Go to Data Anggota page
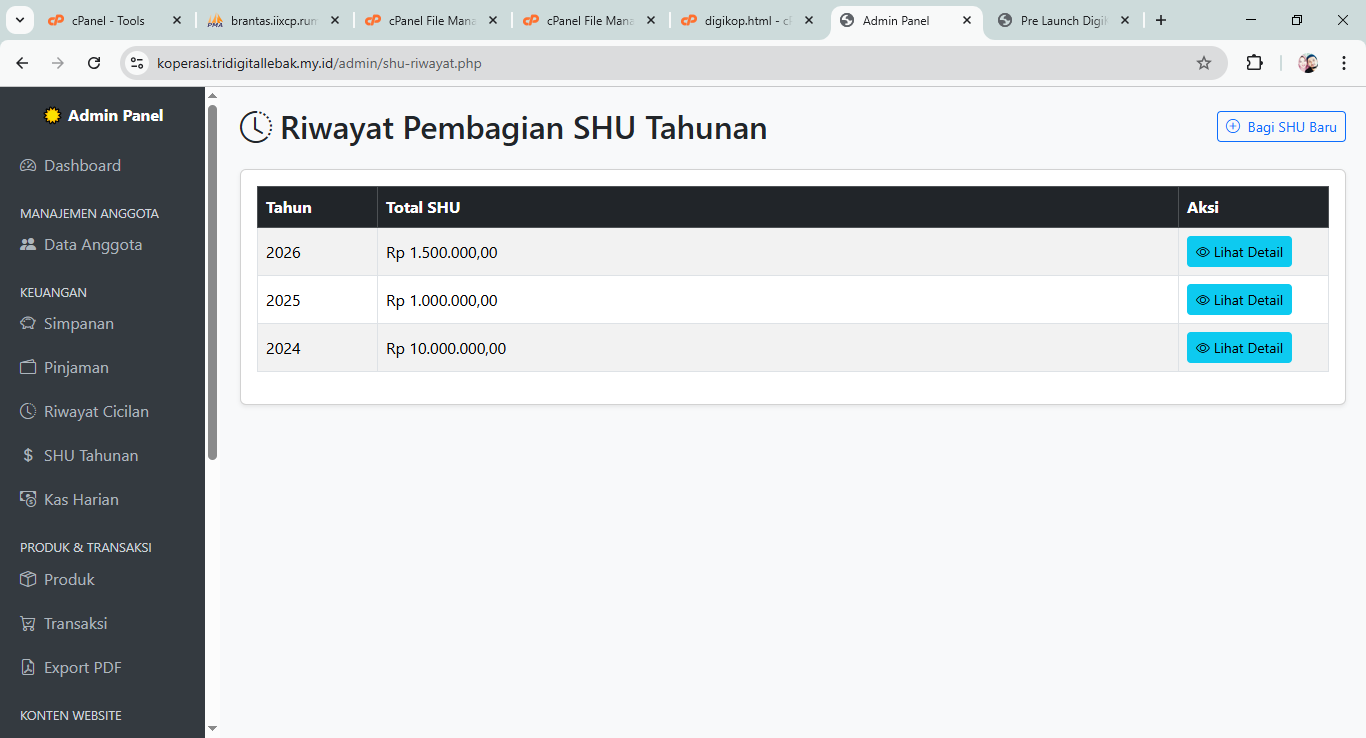This screenshot has width=1366, height=738. [92, 245]
